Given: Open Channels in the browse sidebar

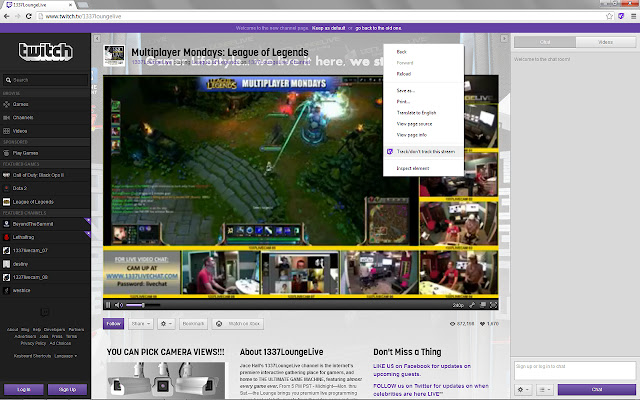Looking at the screenshot, I should (45, 118).
